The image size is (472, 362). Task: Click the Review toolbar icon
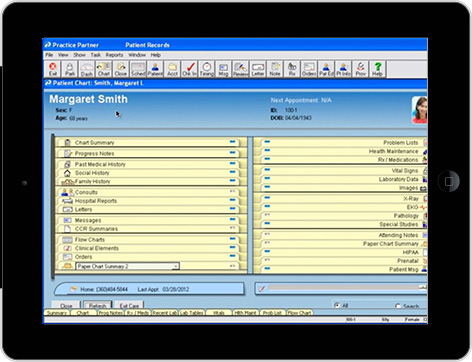[240, 69]
